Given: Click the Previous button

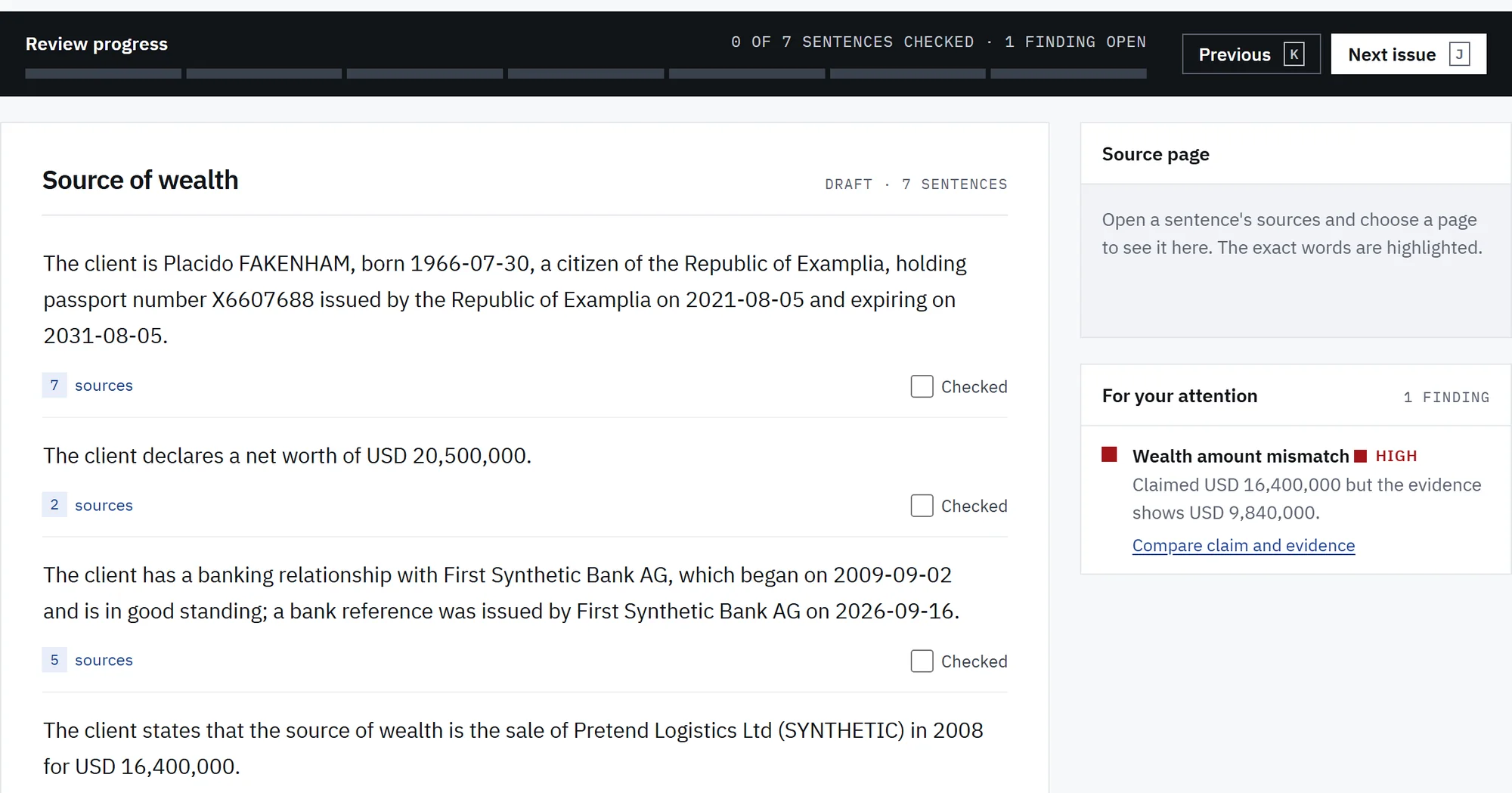Looking at the screenshot, I should (1251, 54).
